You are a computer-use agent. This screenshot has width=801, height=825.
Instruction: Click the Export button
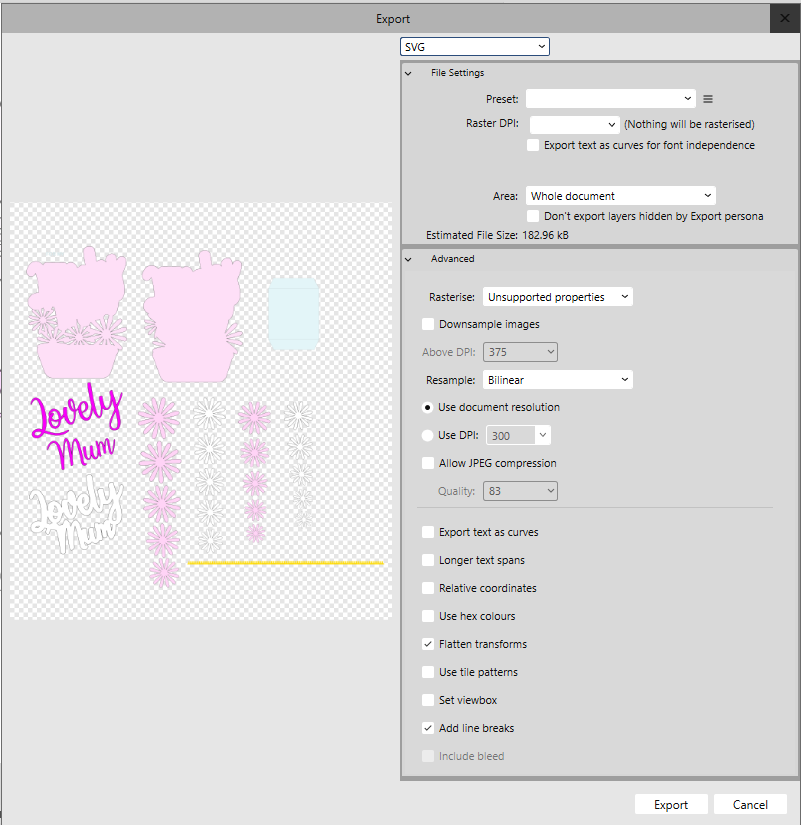coord(671,804)
